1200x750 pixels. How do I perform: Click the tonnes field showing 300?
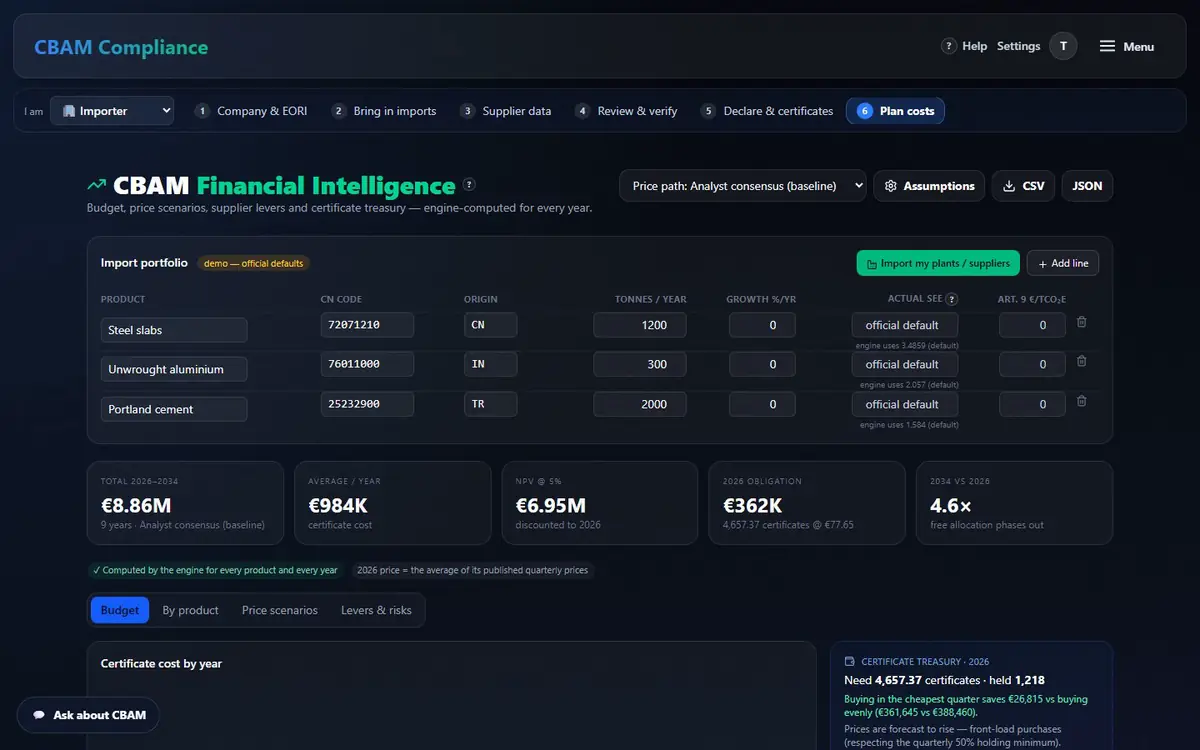pos(640,364)
